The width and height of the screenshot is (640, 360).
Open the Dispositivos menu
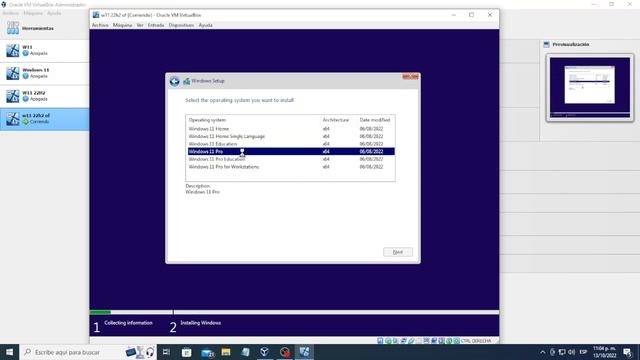click(181, 25)
